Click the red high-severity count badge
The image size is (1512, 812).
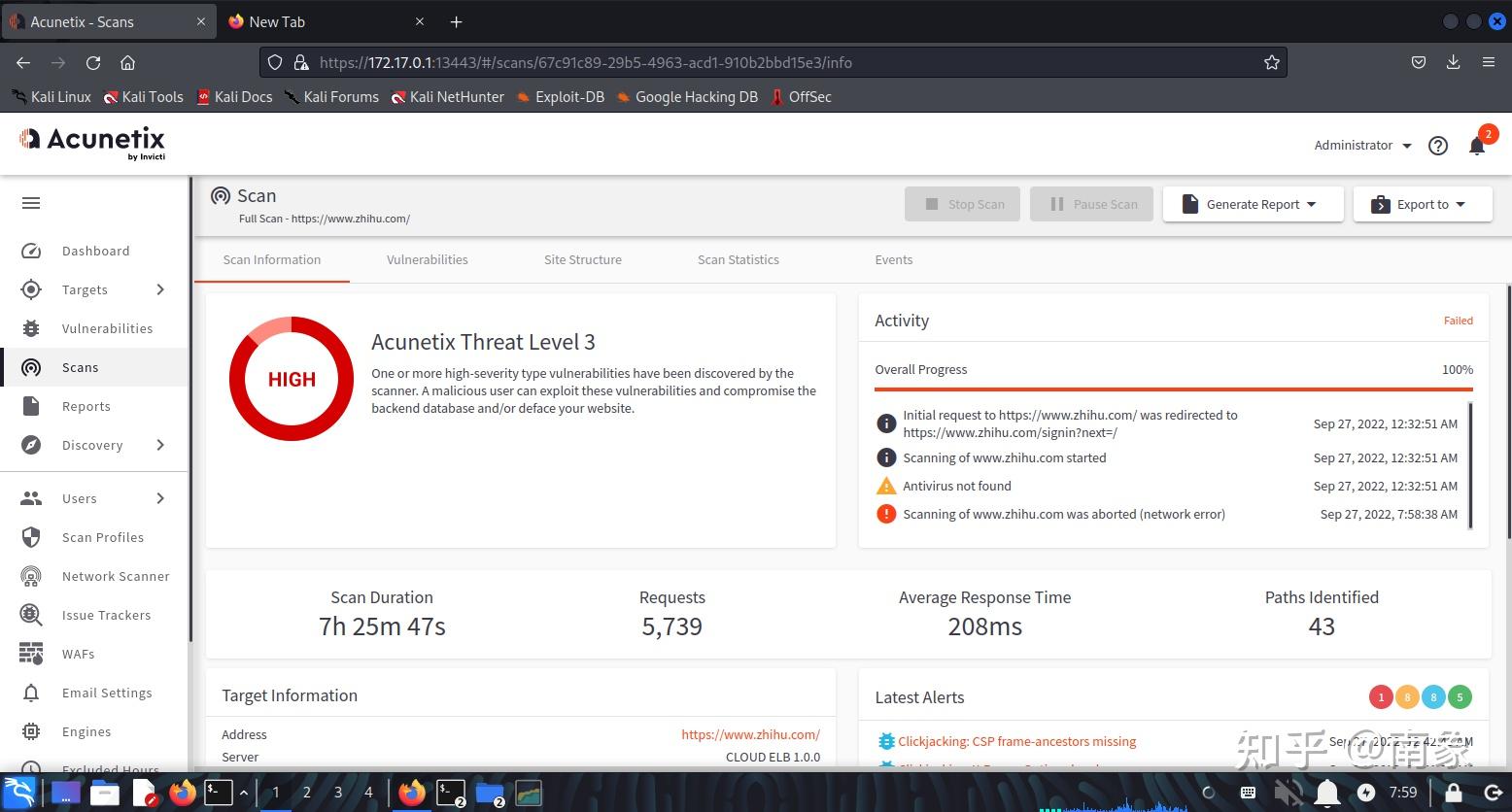tap(1381, 696)
